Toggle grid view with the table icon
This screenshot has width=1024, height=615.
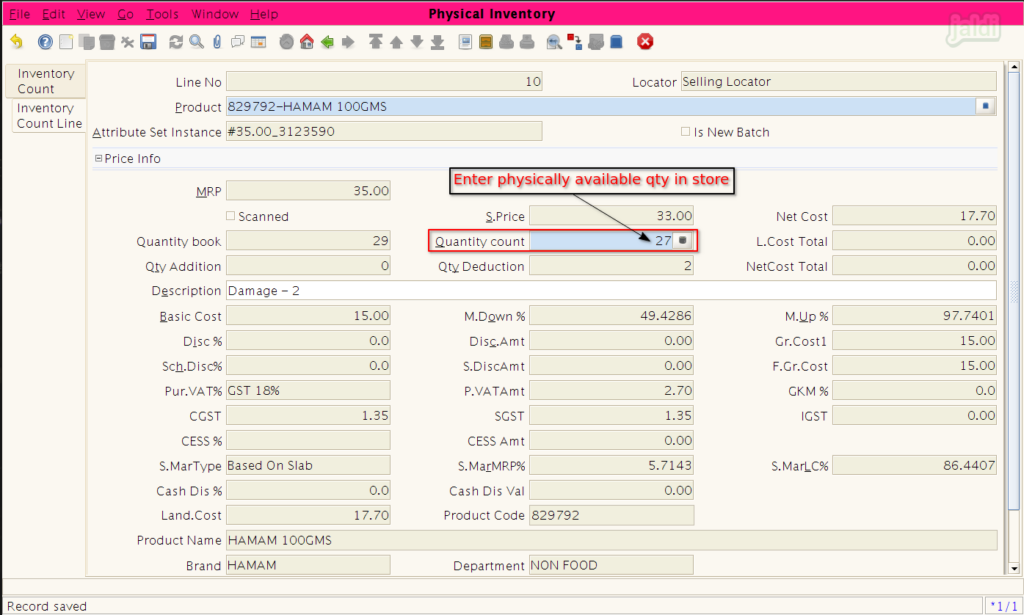pyautogui.click(x=259, y=42)
